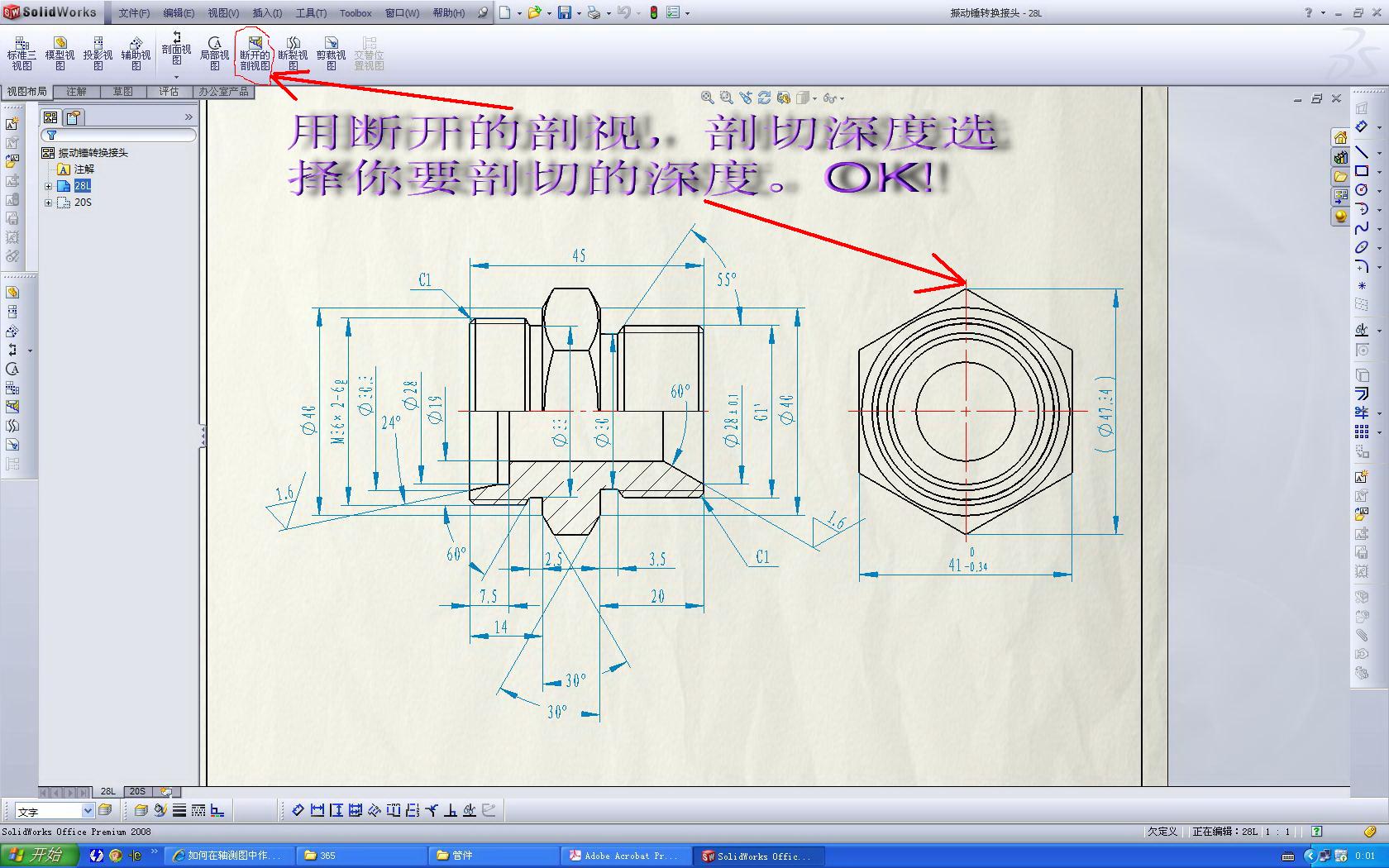
Task: Open the Toolbox menu
Action: point(356,13)
